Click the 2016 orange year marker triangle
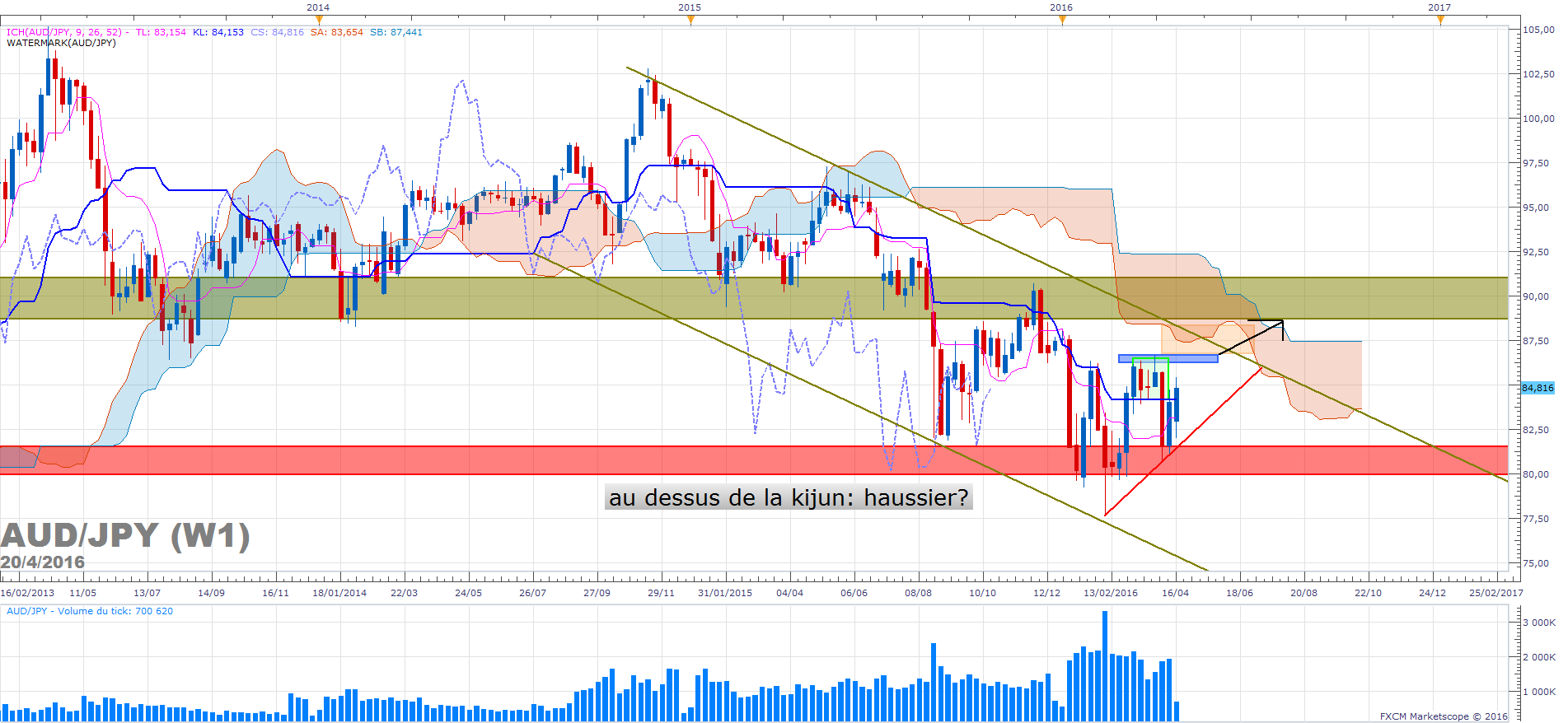Screen dimensions: 1568x723 (1062, 21)
